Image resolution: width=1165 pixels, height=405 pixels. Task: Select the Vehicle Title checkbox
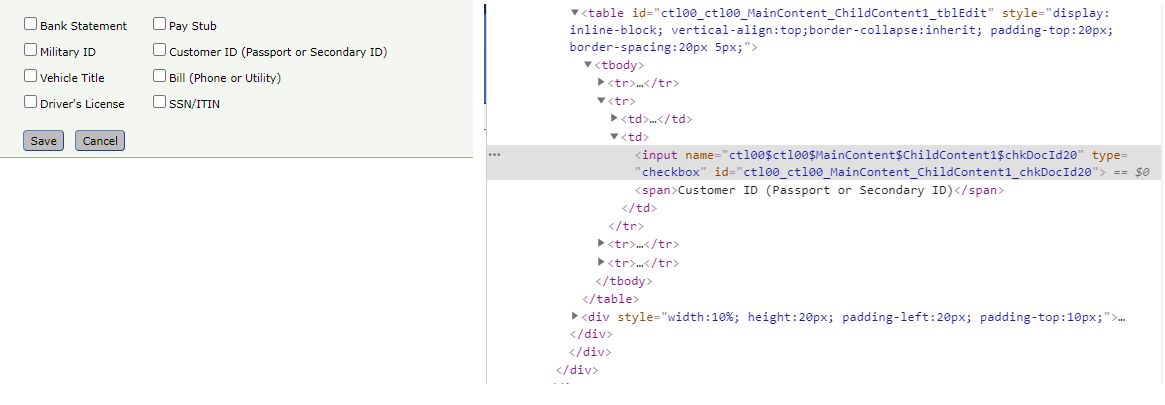point(30,76)
